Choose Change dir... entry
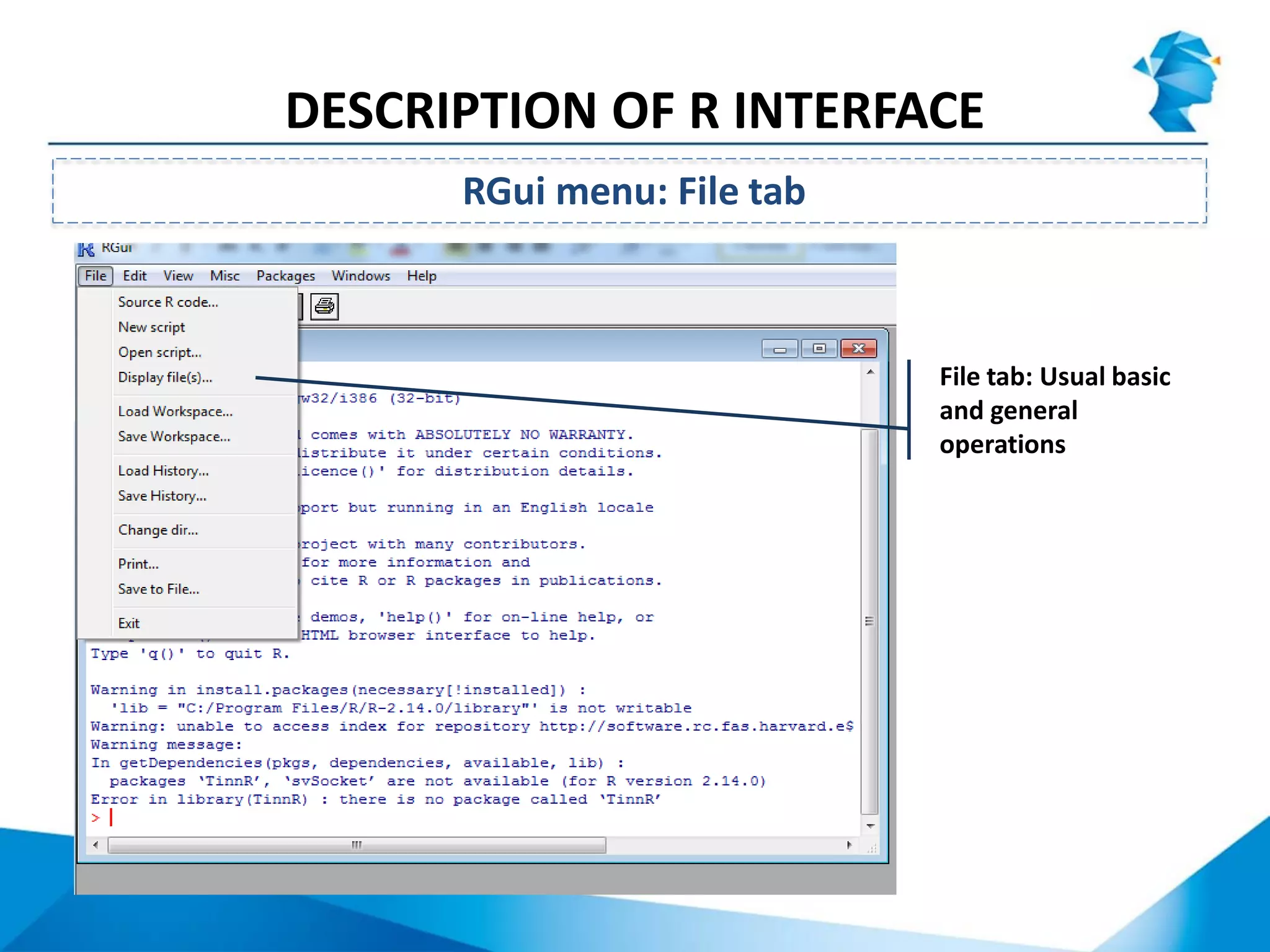The height and width of the screenshot is (952, 1270). (188, 530)
